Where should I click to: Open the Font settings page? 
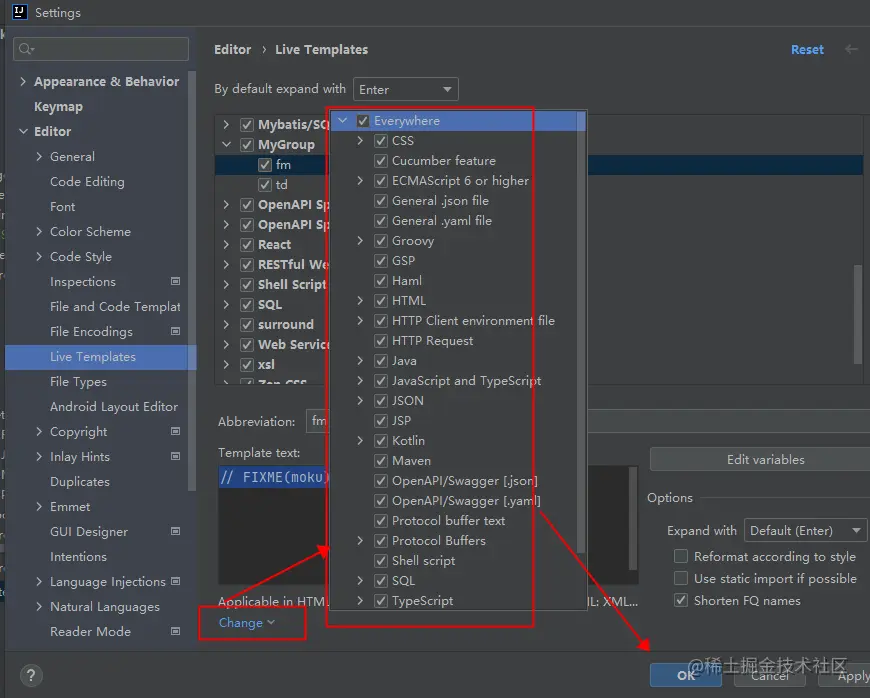point(62,206)
